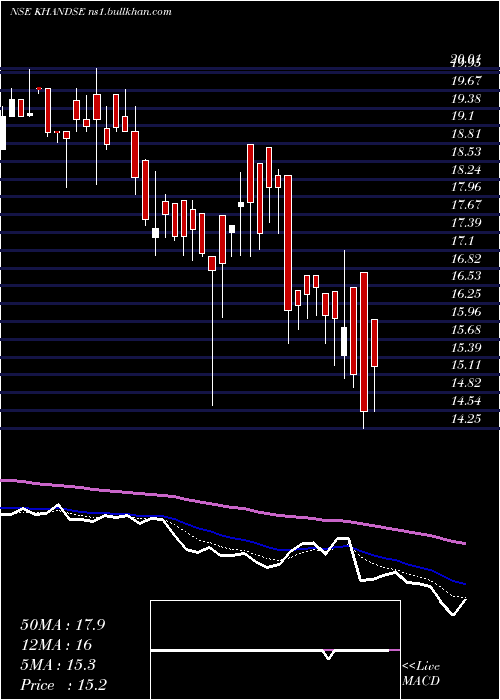500x700 pixels.
Task: Click the 19.67 price axis label
Action: (x=466, y=81)
